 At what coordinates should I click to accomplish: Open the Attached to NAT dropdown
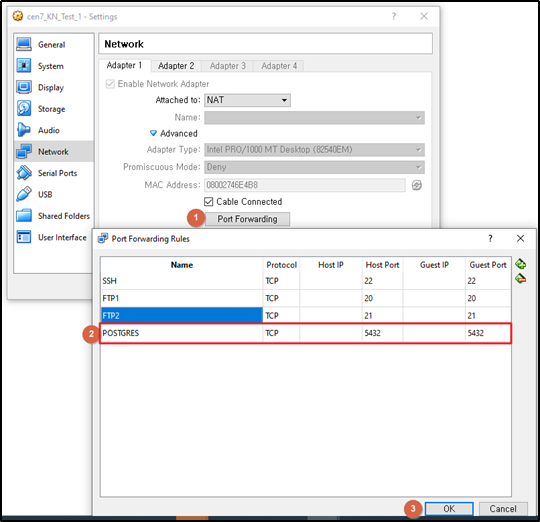(x=247, y=100)
